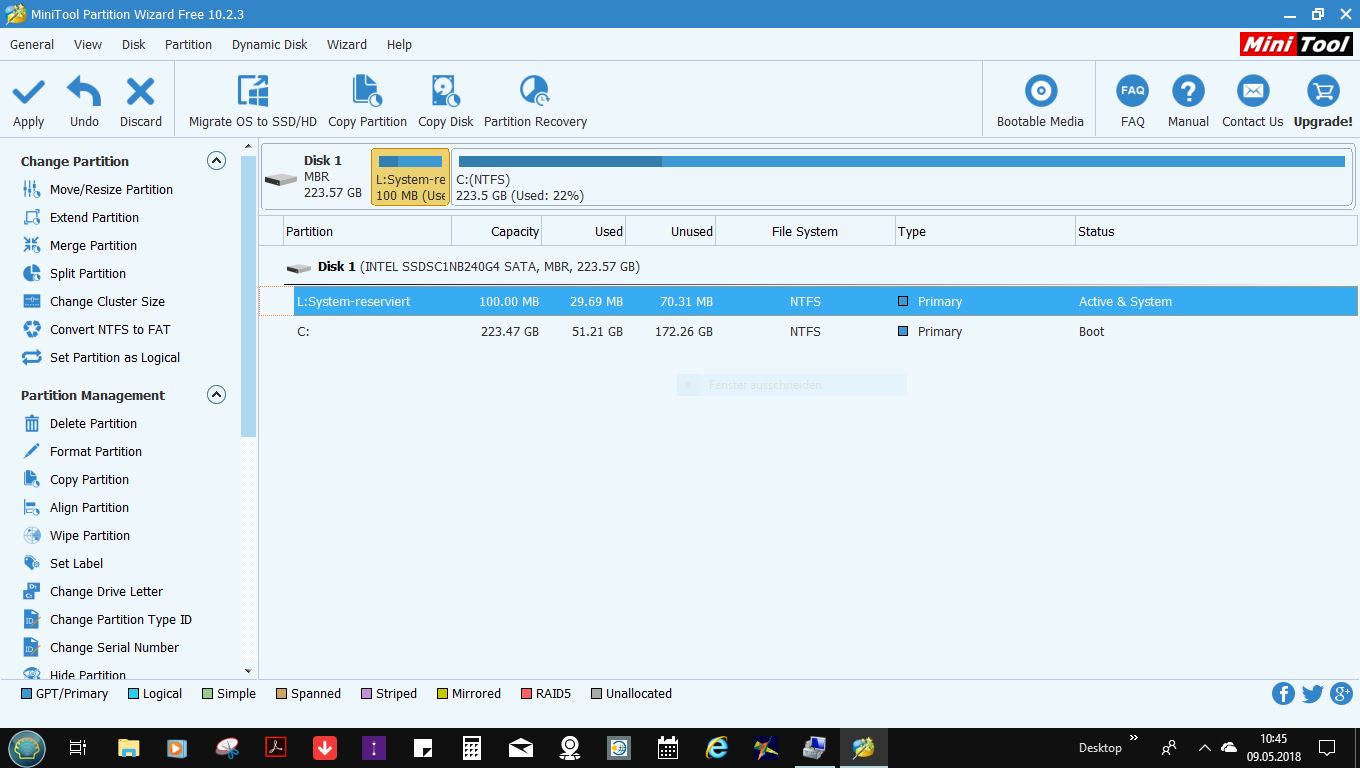Open File Explorer from the taskbar

[128, 747]
